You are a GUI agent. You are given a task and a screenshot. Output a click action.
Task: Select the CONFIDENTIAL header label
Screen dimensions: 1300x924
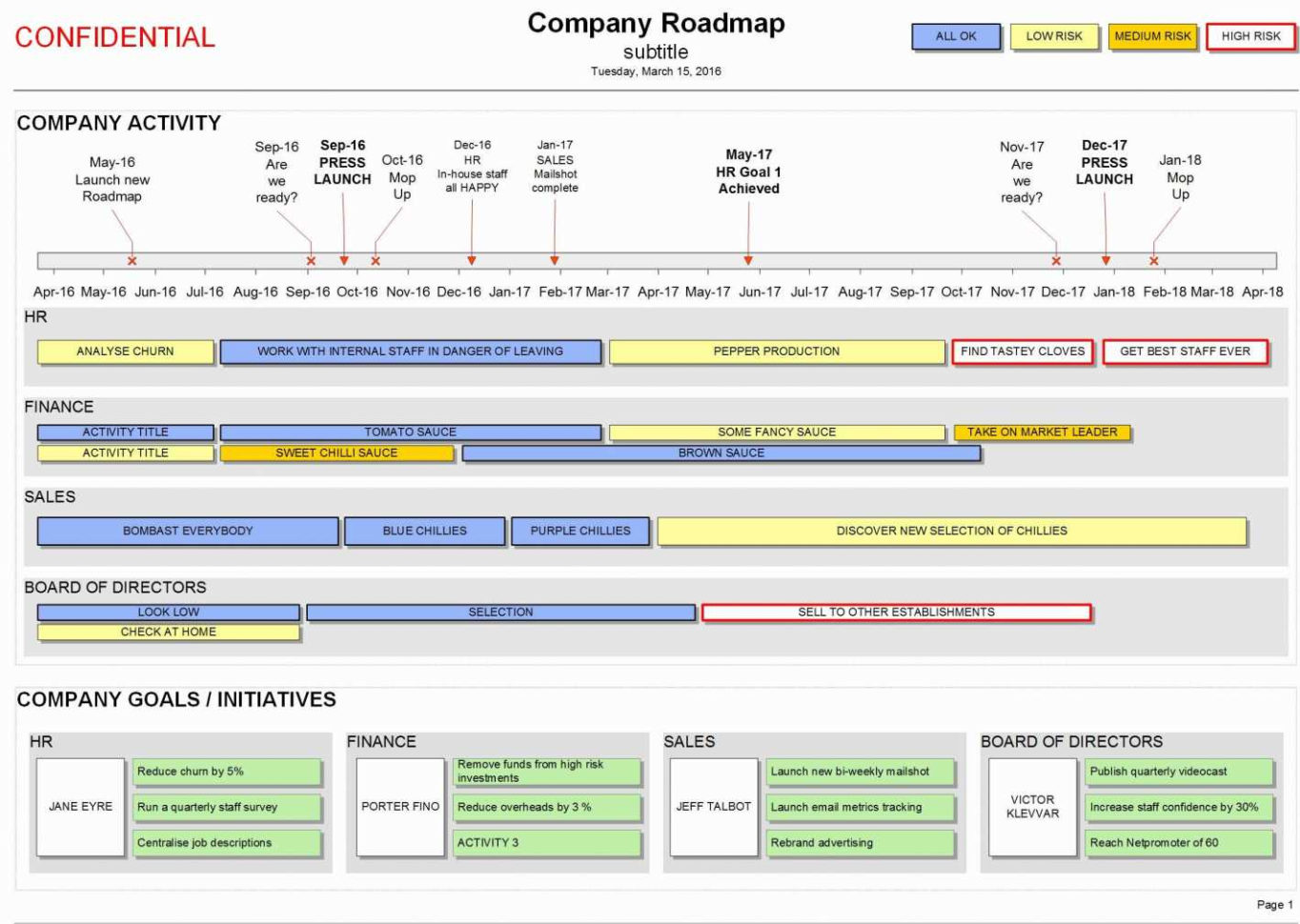116,38
